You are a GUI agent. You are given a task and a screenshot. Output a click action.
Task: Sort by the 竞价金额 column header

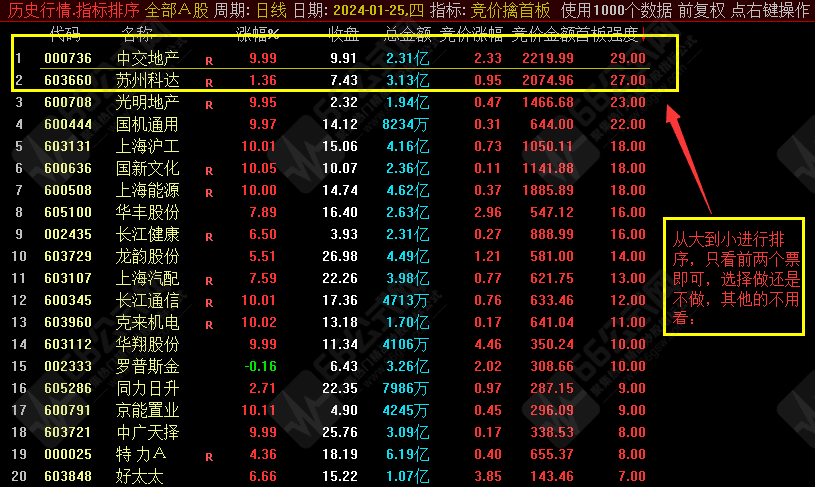coord(543,34)
